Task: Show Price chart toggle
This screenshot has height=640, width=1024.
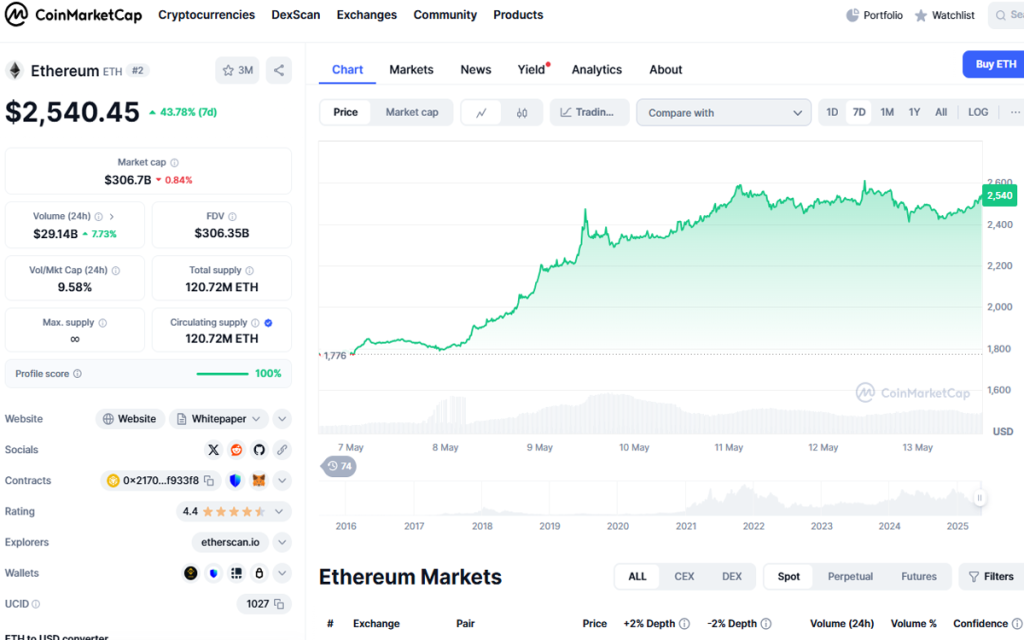Action: tap(345, 112)
